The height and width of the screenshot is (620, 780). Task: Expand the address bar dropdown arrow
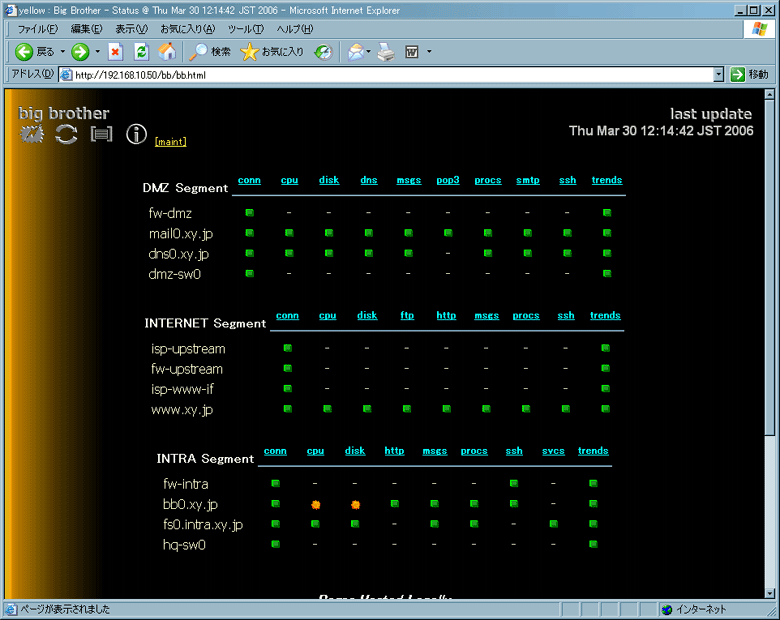pyautogui.click(x=718, y=75)
